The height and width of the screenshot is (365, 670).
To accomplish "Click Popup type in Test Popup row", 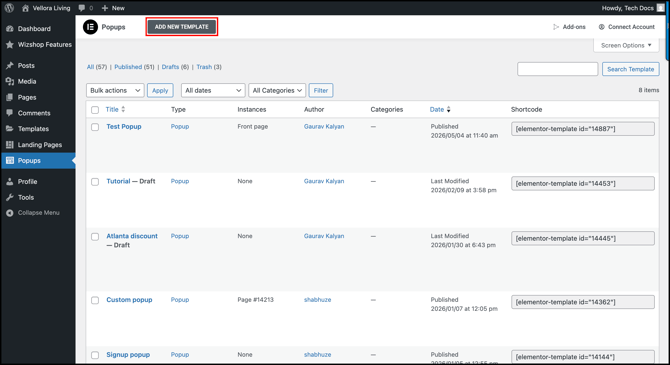I will (179, 127).
